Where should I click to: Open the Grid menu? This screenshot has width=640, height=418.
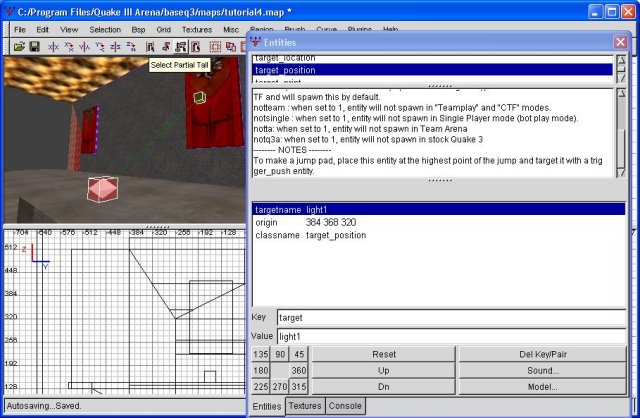pos(164,30)
